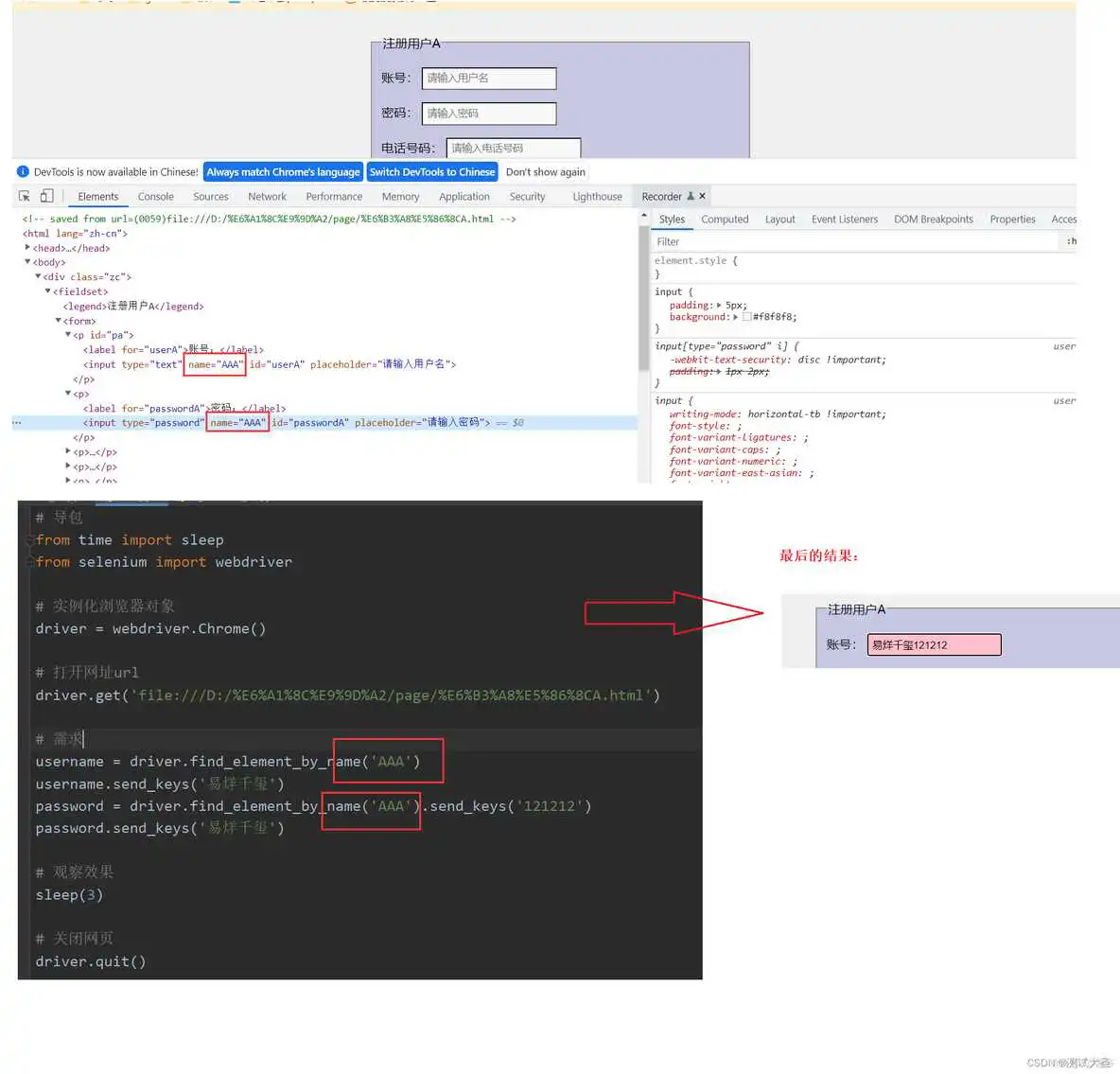Collapse the body element node
The width and height of the screenshot is (1120, 1074).
(27, 262)
